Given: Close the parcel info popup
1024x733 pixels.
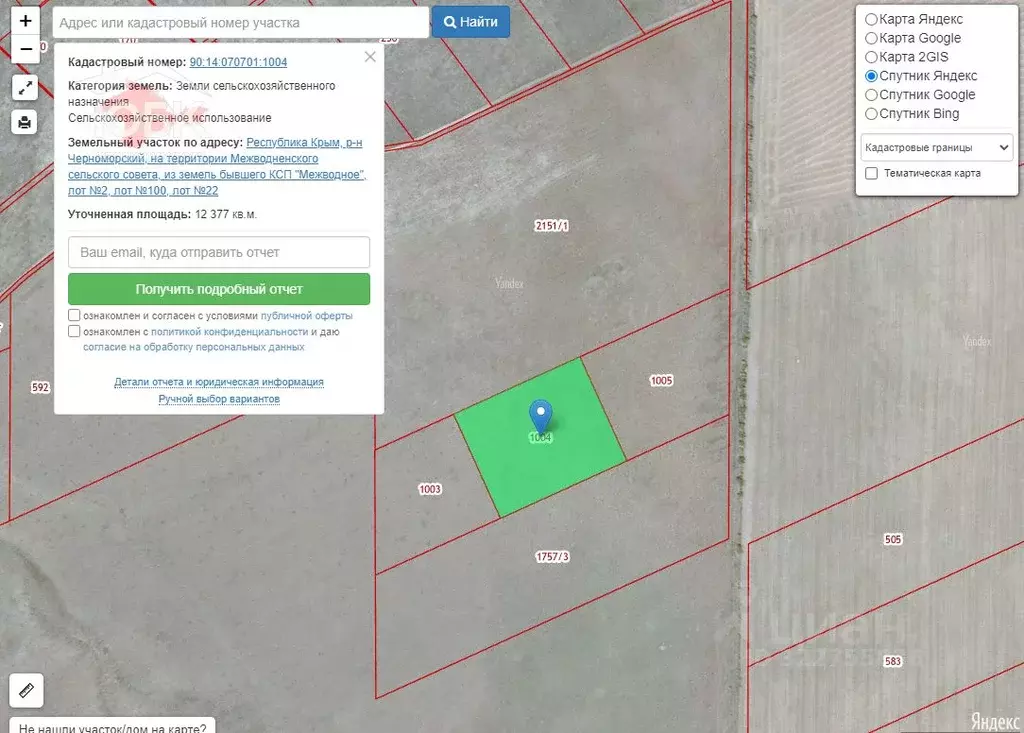Looking at the screenshot, I should point(370,57).
